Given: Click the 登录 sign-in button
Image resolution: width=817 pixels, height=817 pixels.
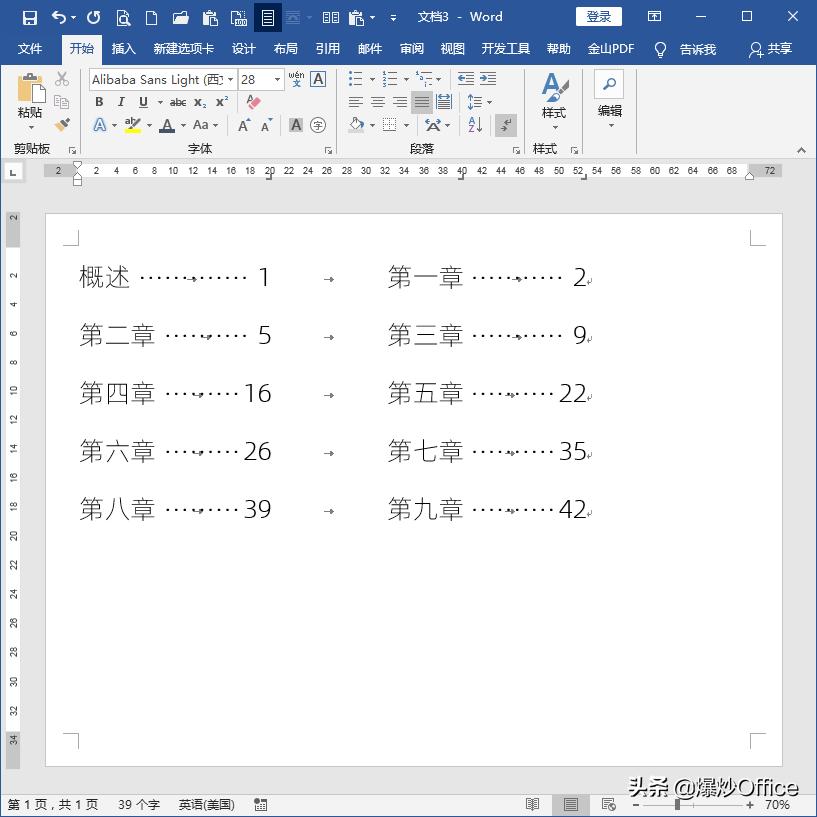Looking at the screenshot, I should pyautogui.click(x=599, y=16).
